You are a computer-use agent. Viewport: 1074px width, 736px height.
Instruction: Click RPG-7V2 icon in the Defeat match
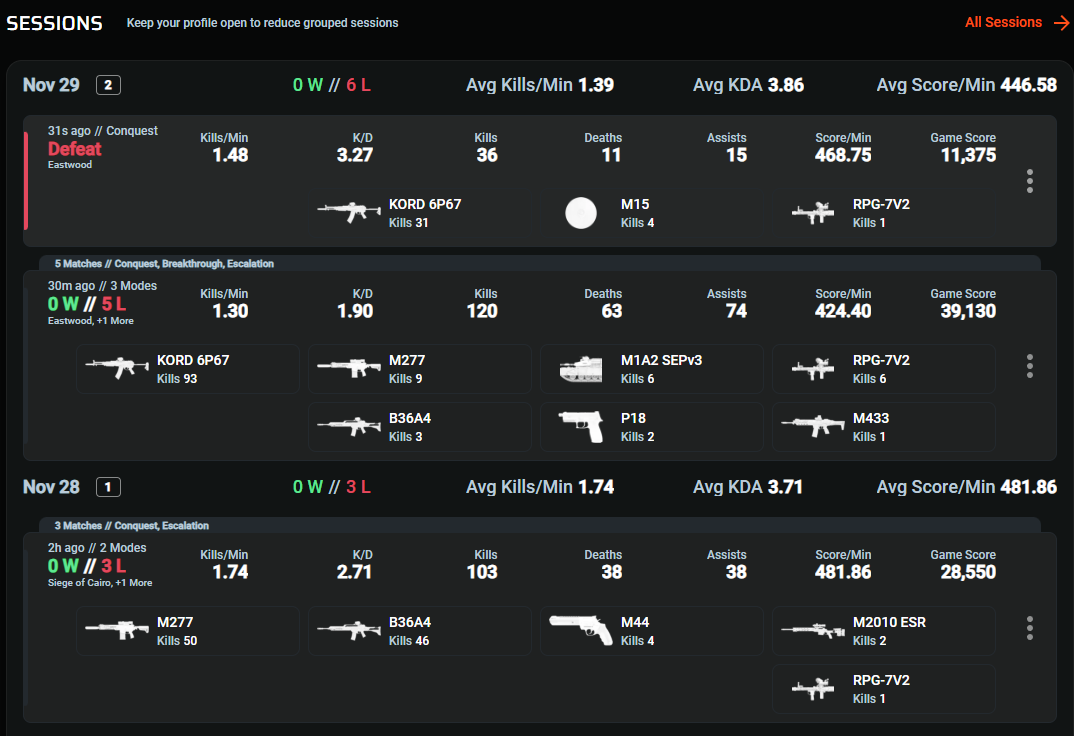pos(813,213)
